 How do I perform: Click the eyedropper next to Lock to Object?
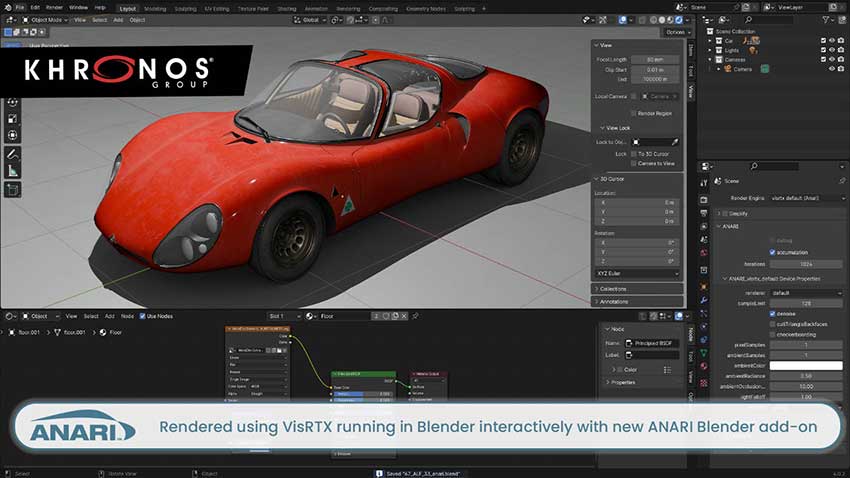point(675,142)
